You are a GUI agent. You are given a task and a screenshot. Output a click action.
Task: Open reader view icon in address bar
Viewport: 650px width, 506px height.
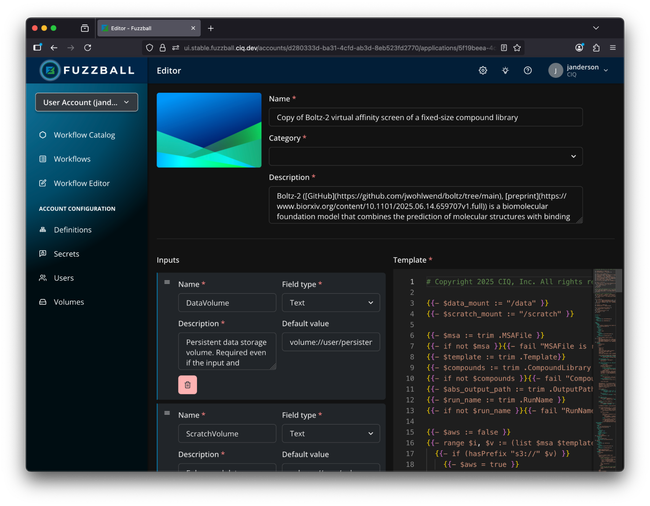click(504, 48)
